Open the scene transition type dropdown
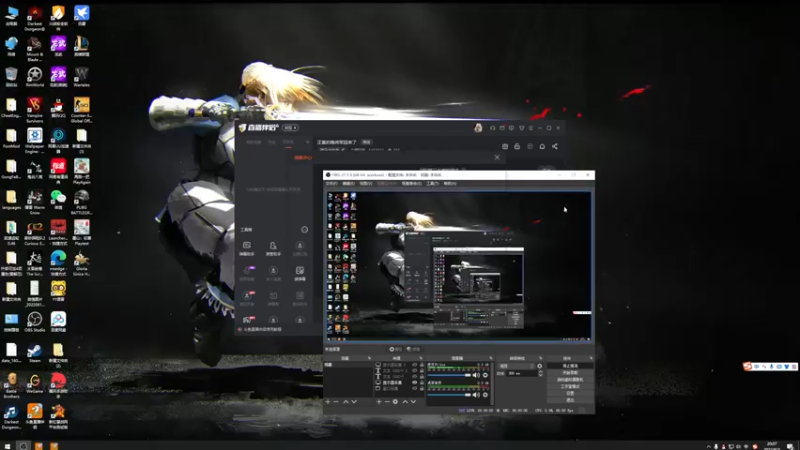The height and width of the screenshot is (450, 800). 517,366
